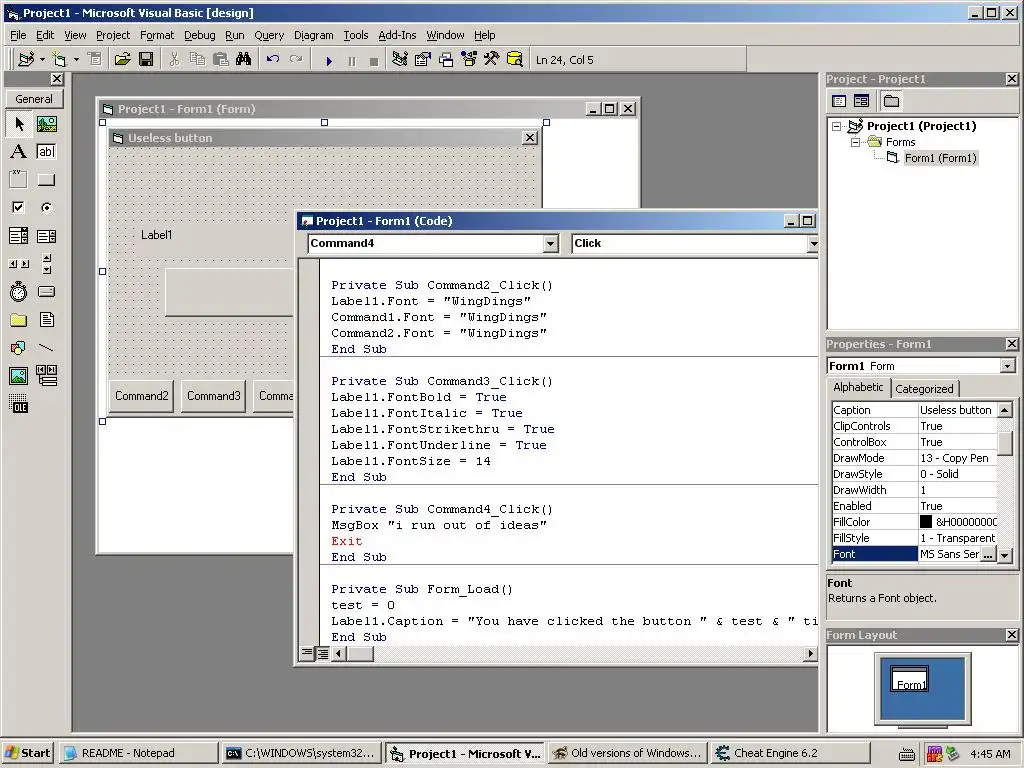Click the Open Project toolbar icon
The height and width of the screenshot is (768, 1024).
[122, 60]
